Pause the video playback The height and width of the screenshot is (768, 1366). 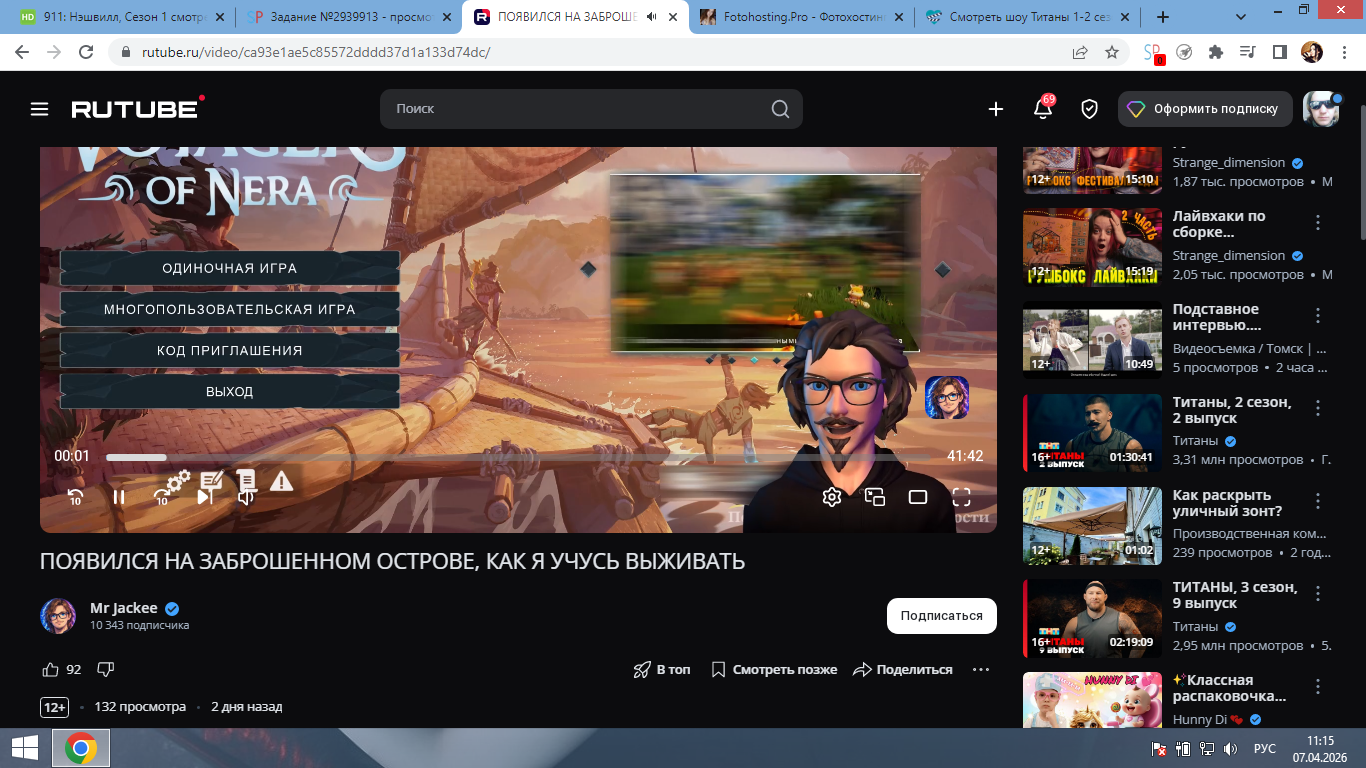pyautogui.click(x=119, y=497)
